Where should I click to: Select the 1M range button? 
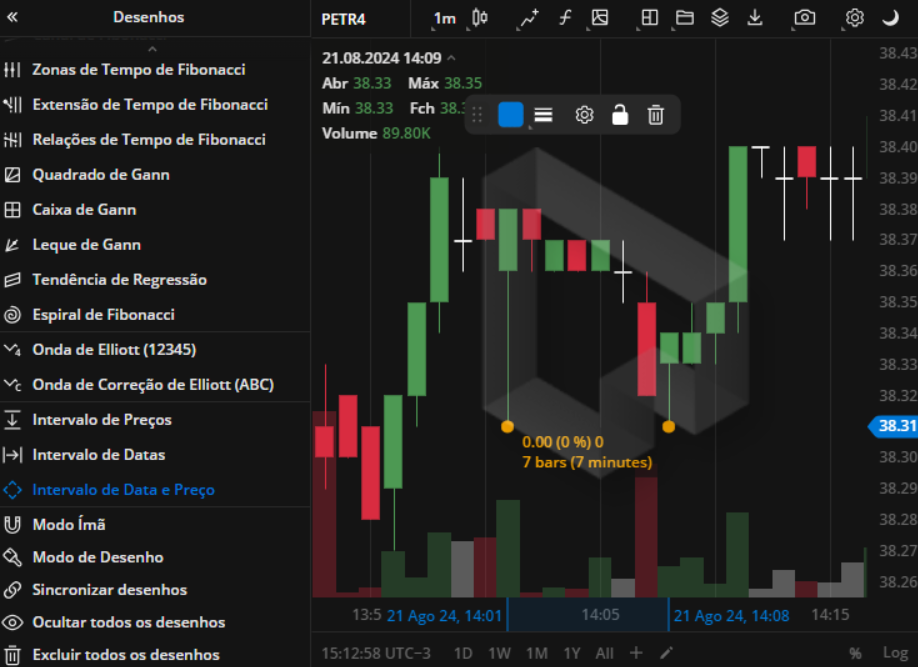[536, 653]
